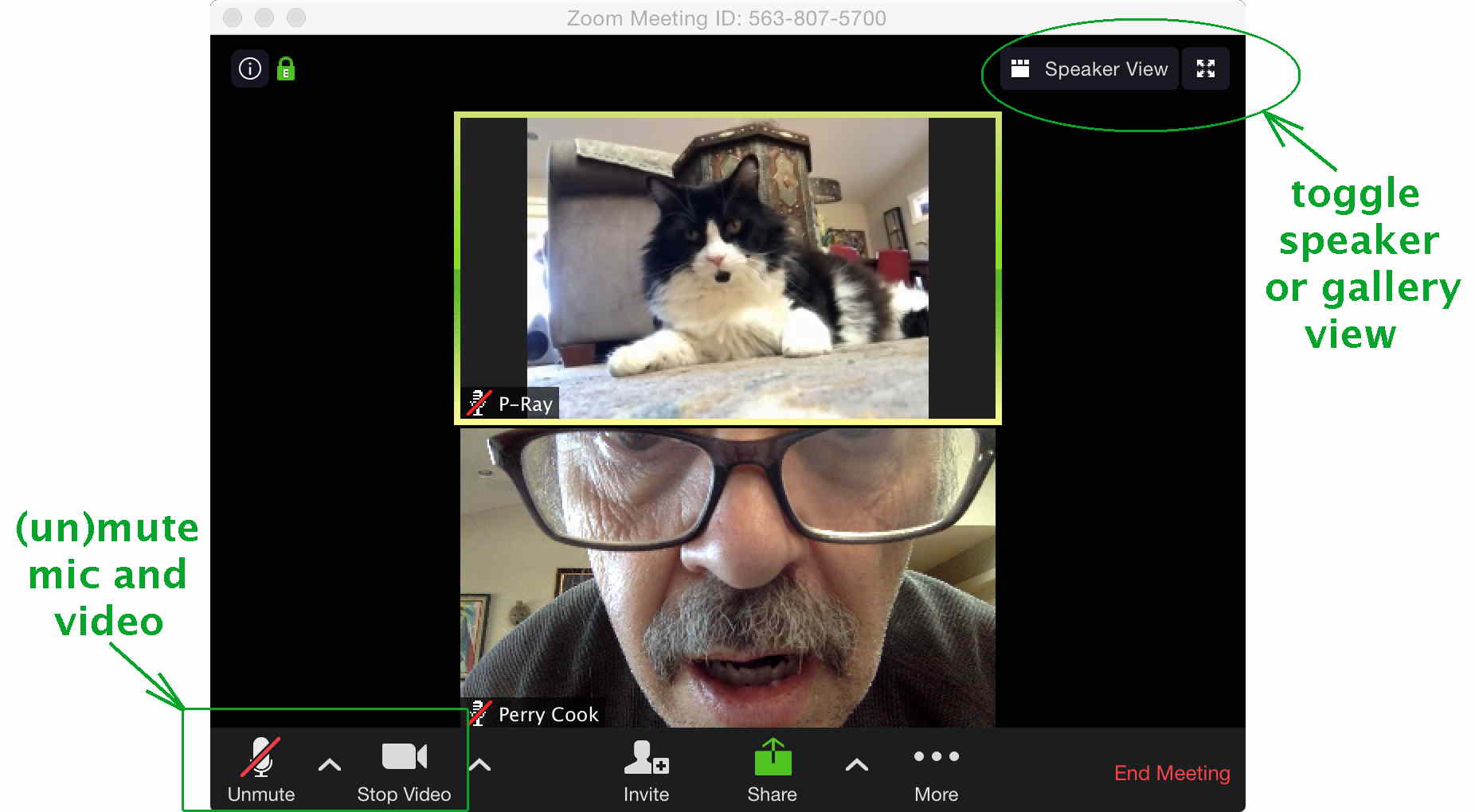Click the Zoom Meeting ID title bar
This screenshot has height=812, width=1475.
click(726, 18)
